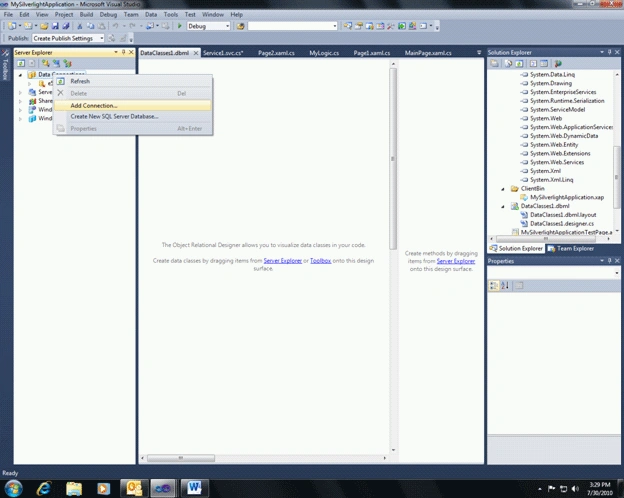Collapse the ClientBin folder node
624x498 pixels.
point(503,189)
